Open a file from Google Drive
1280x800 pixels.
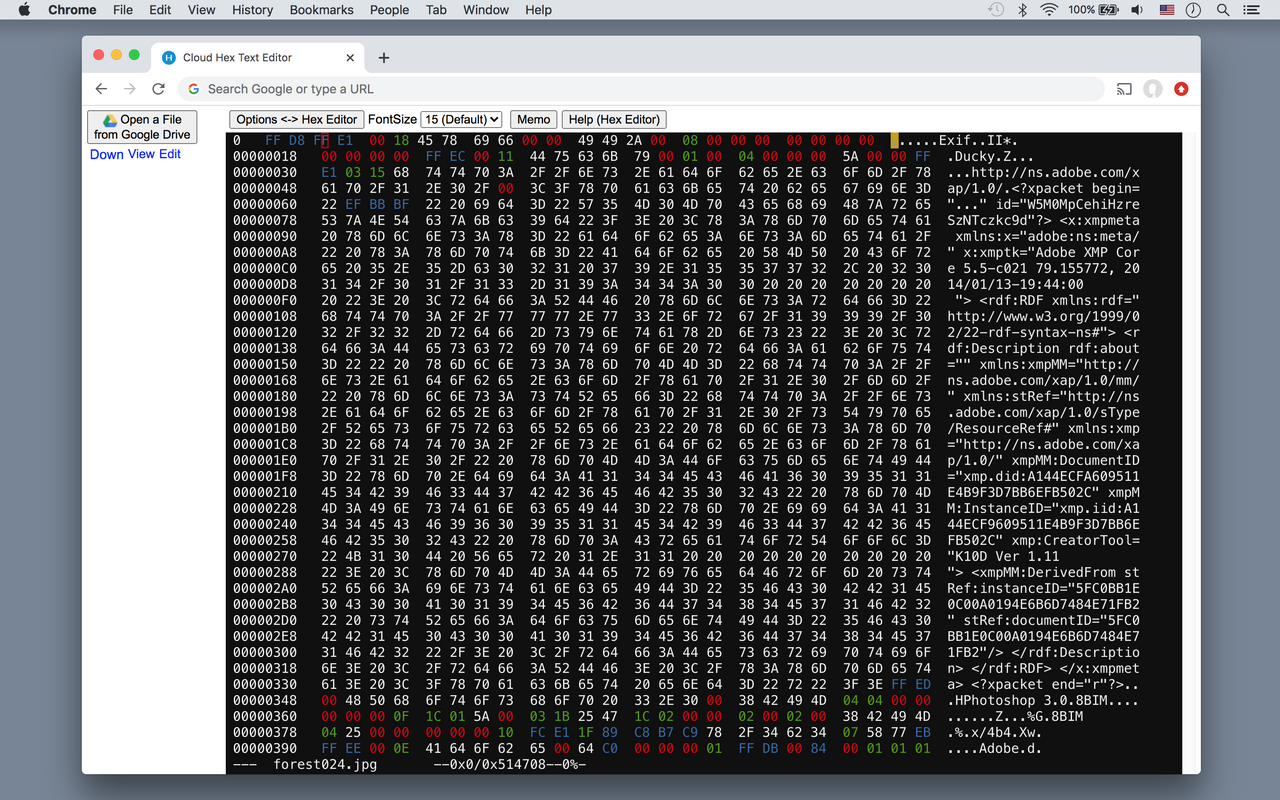[x=142, y=126]
